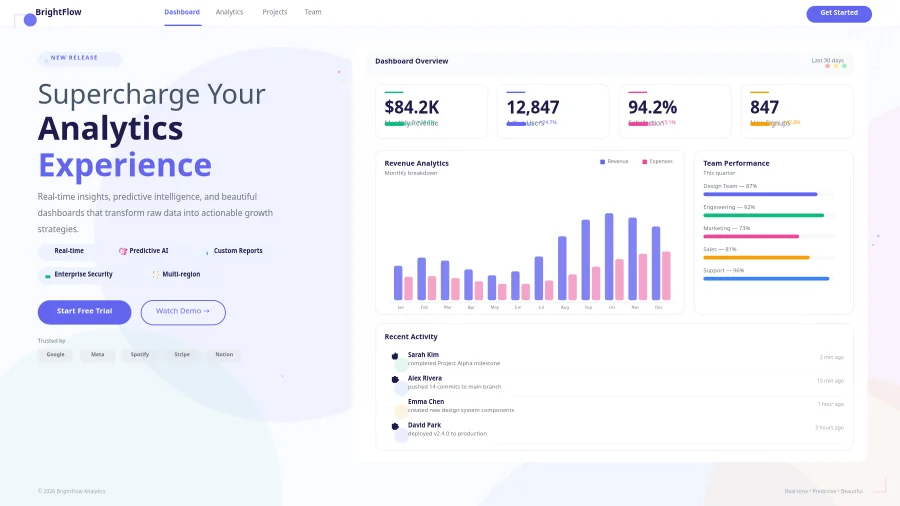Click the Get Started button

[x=839, y=14]
